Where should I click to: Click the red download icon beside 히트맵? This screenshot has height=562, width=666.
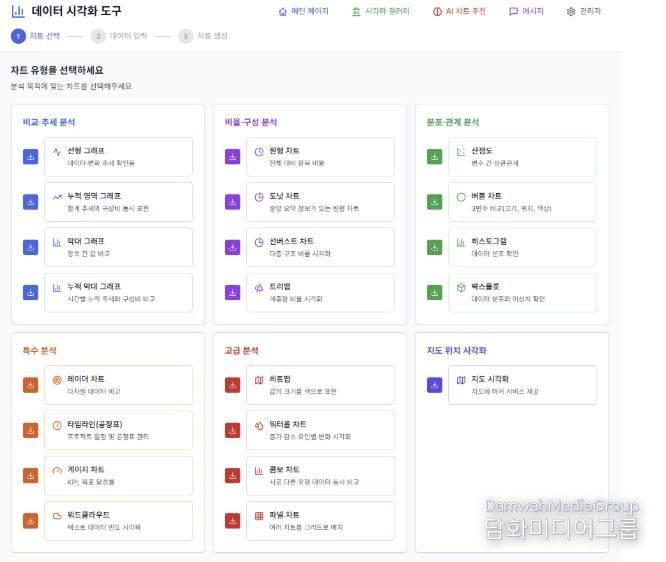(232, 385)
